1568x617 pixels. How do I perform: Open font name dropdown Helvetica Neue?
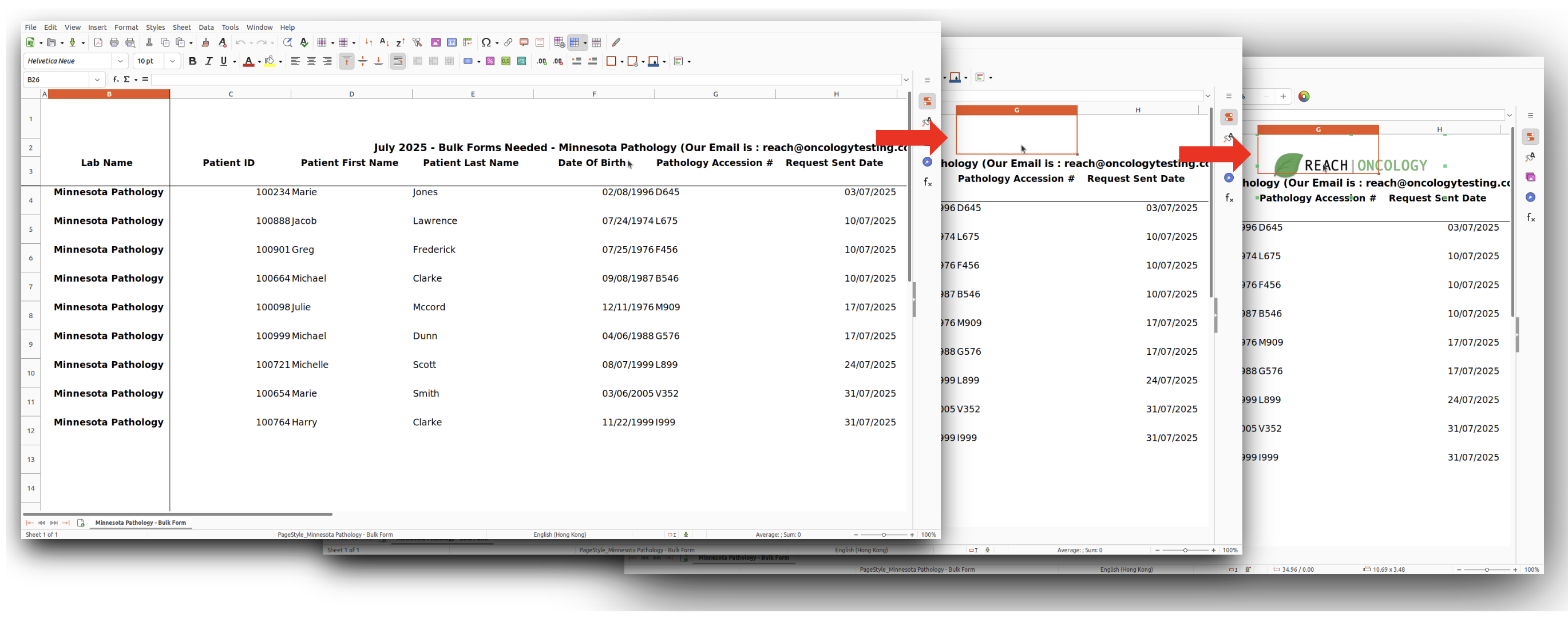coord(120,61)
